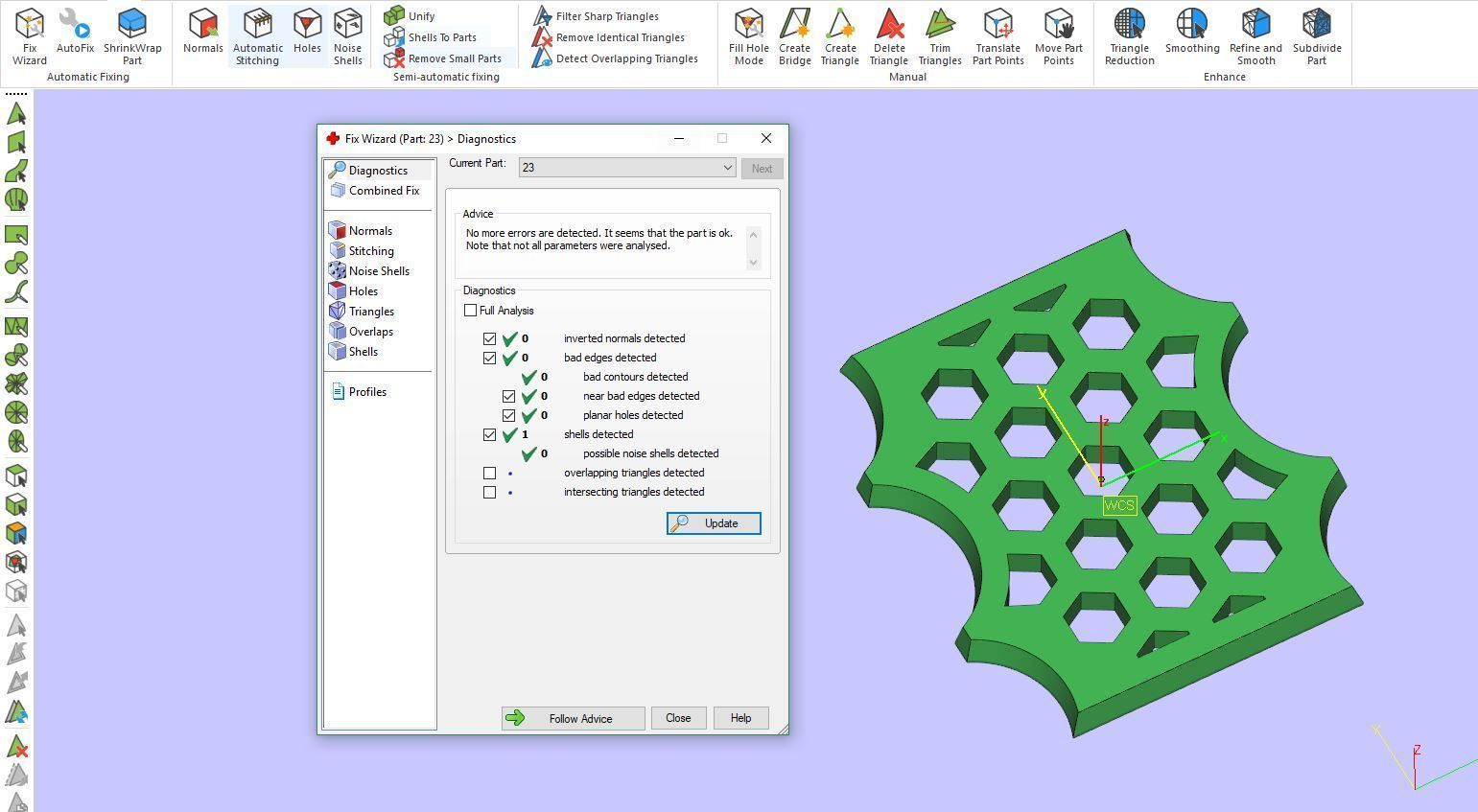Toggle the bad edges detected checkbox

[x=490, y=358]
